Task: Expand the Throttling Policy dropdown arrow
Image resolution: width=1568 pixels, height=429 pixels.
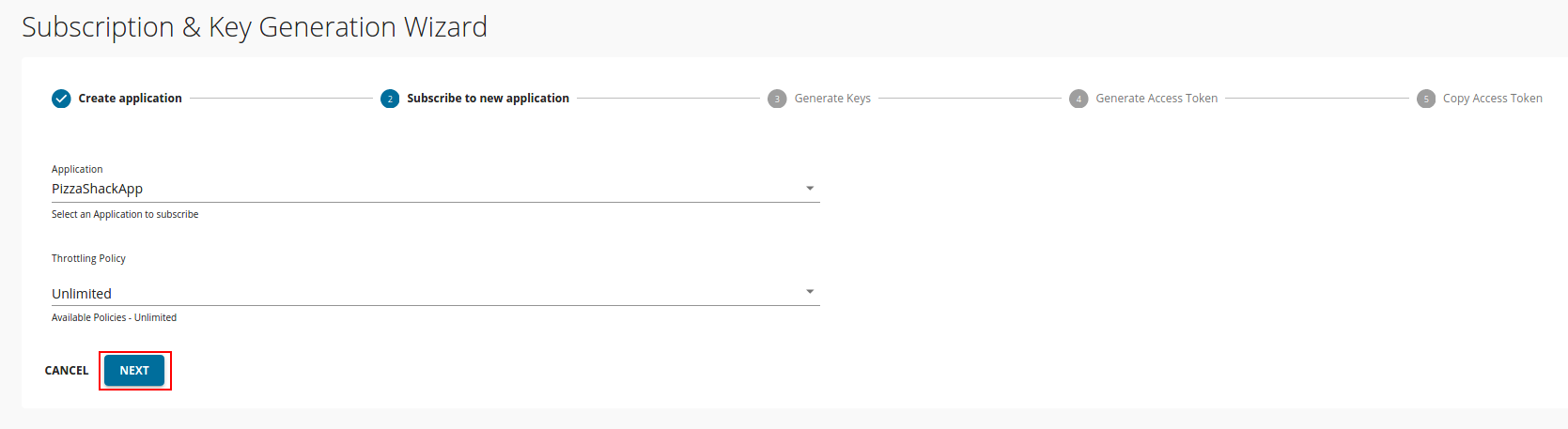Action: click(810, 292)
